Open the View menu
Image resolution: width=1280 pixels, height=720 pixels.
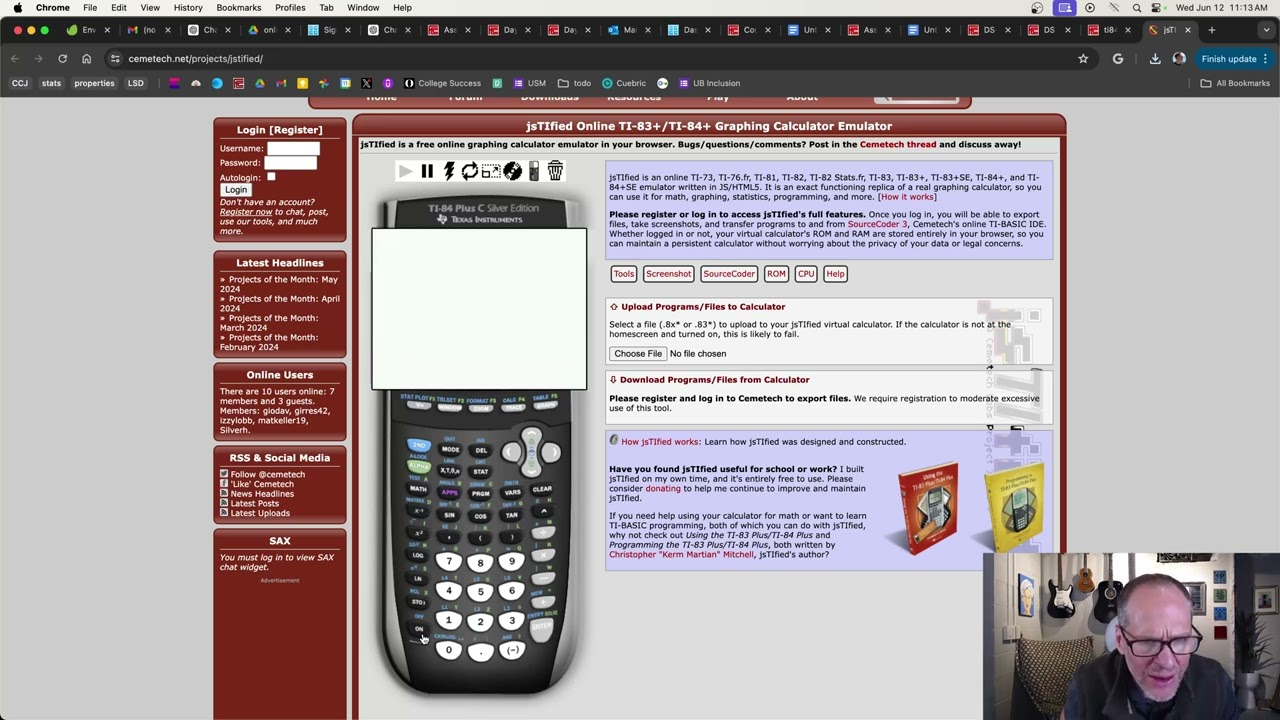pos(150,7)
